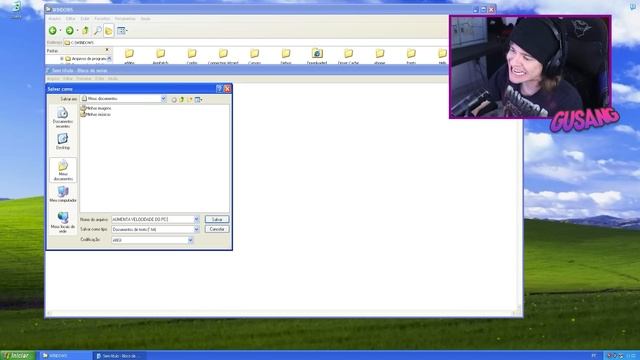Go up one folder level in explorer

click(x=85, y=31)
